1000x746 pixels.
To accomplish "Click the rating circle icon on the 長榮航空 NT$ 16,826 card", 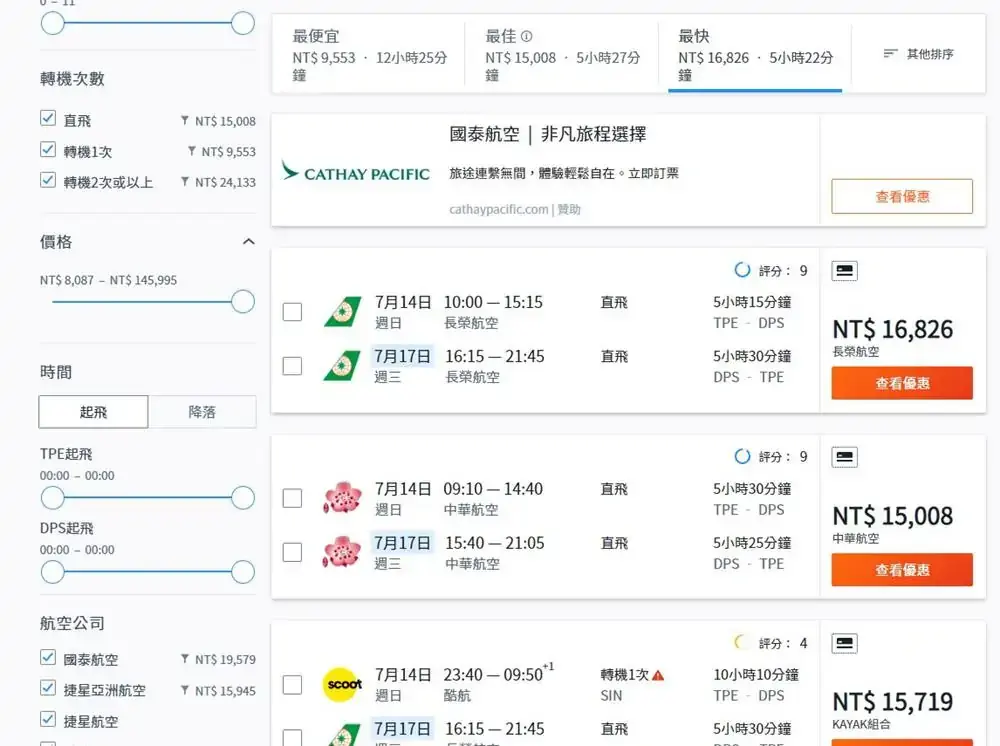I will (742, 270).
